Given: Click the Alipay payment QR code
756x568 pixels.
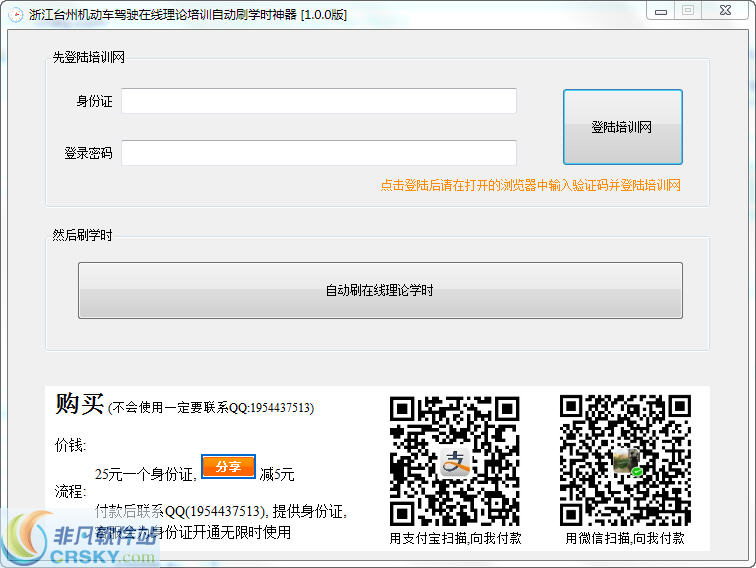Looking at the screenshot, I should pyautogui.click(x=454, y=460).
